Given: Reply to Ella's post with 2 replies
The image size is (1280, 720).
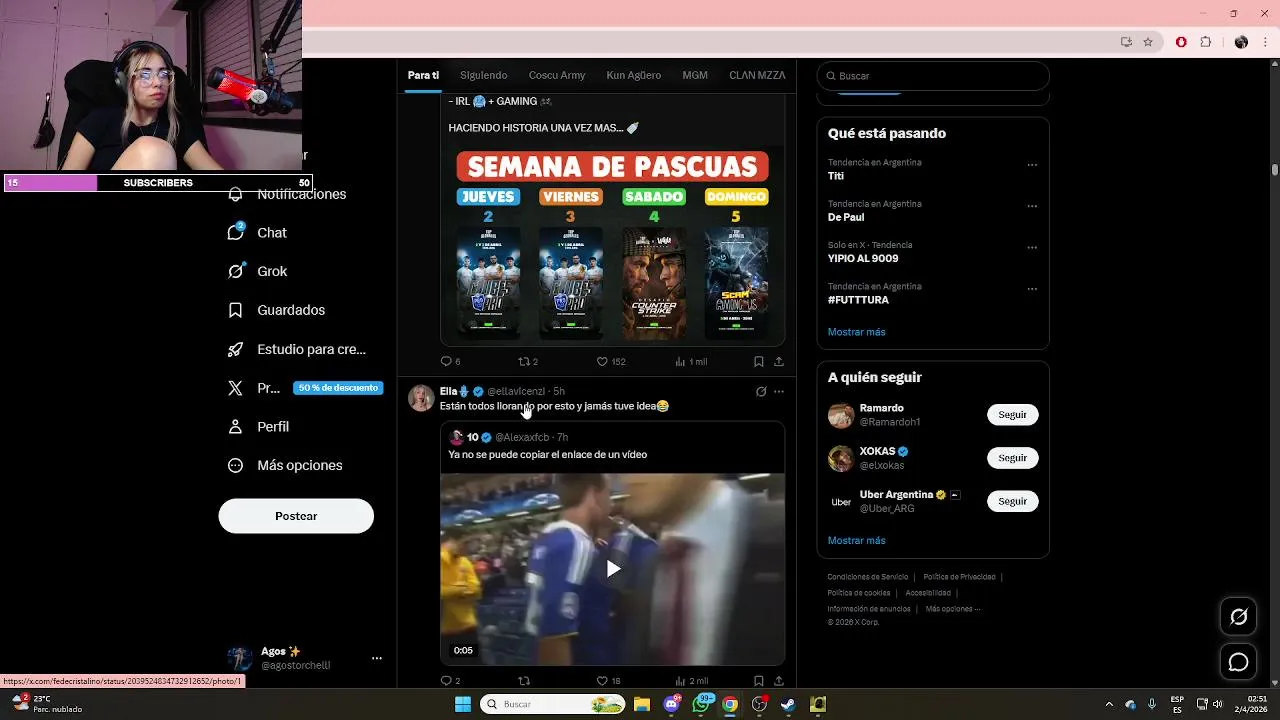Looking at the screenshot, I should point(447,681).
